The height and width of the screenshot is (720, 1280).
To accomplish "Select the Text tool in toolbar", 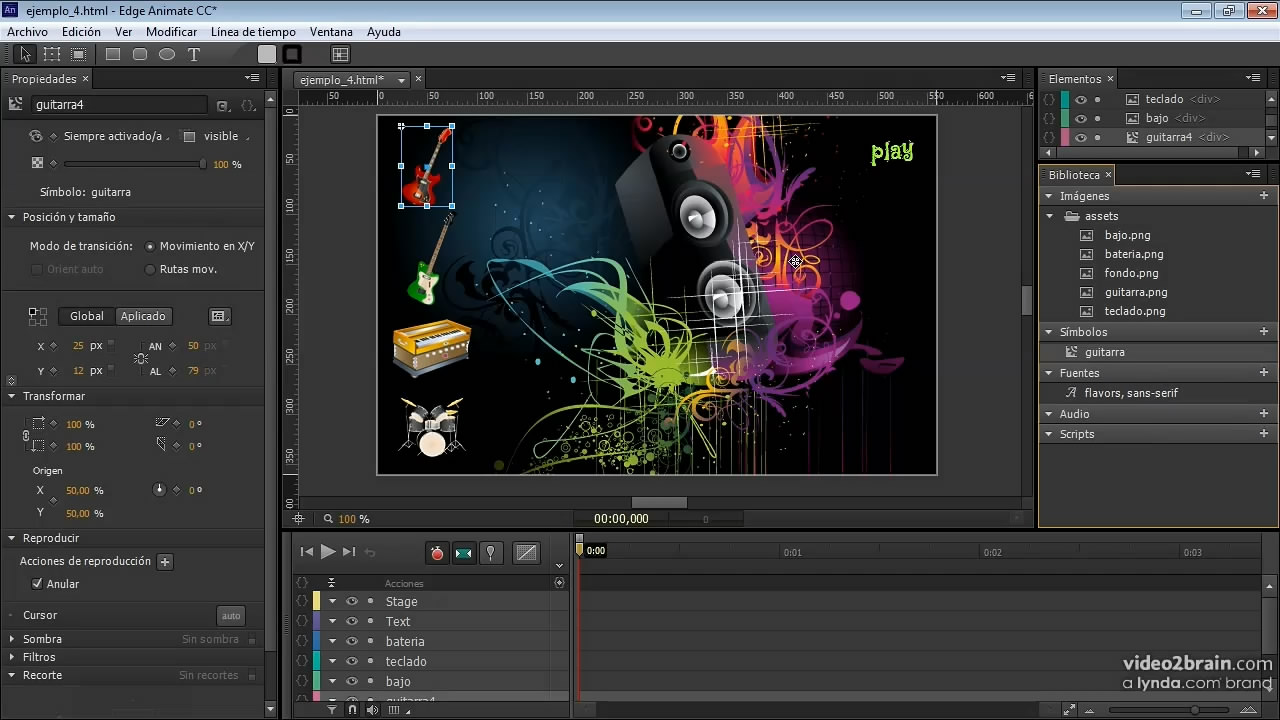I will [194, 55].
